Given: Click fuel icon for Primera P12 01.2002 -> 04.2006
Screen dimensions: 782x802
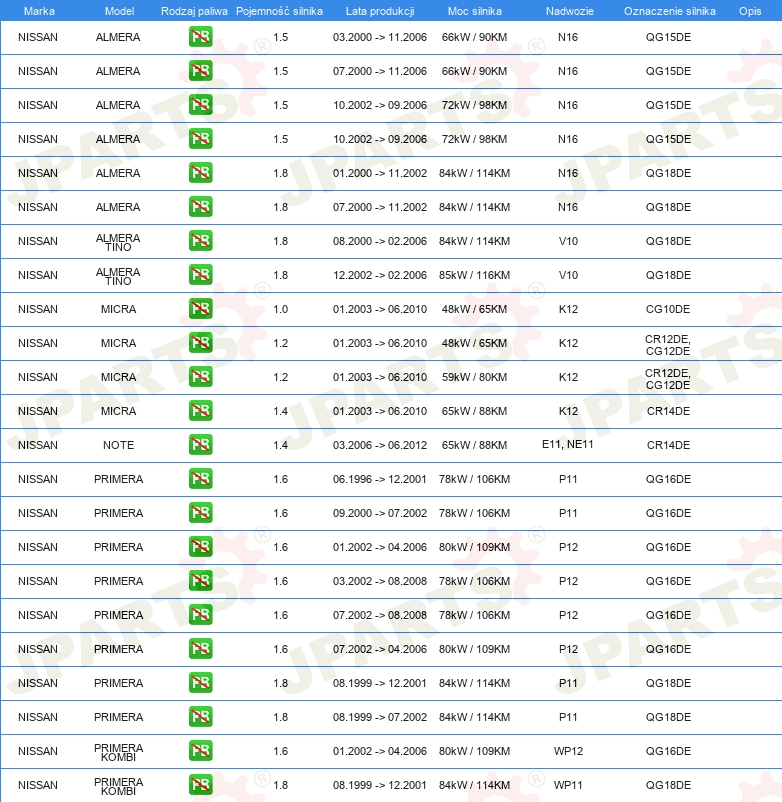Looking at the screenshot, I should [x=200, y=547].
